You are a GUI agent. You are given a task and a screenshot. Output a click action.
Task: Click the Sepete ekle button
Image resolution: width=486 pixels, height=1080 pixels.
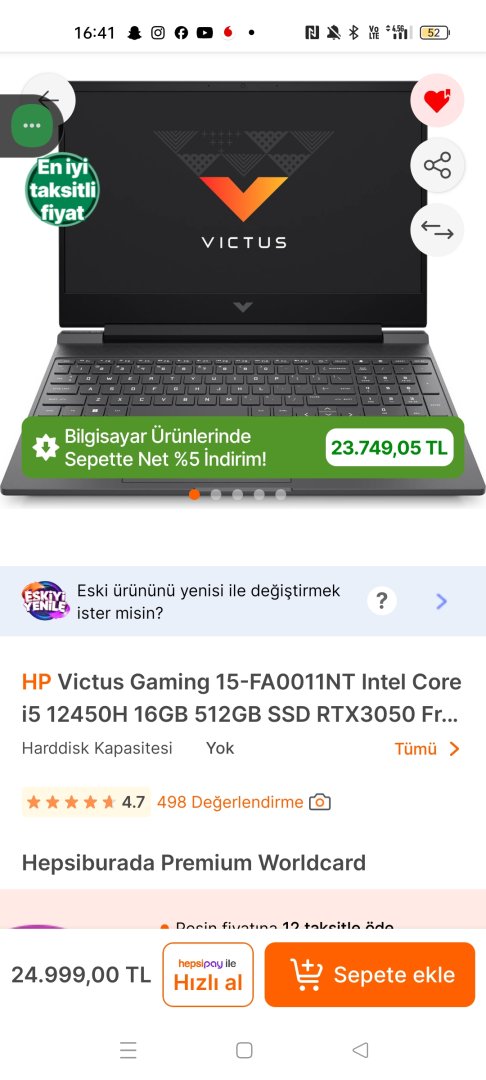click(370, 975)
